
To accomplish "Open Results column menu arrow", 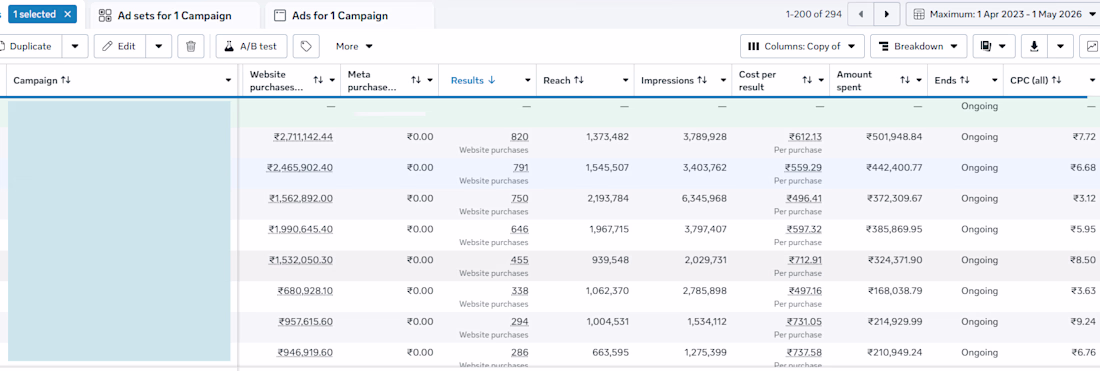I will [528, 81].
